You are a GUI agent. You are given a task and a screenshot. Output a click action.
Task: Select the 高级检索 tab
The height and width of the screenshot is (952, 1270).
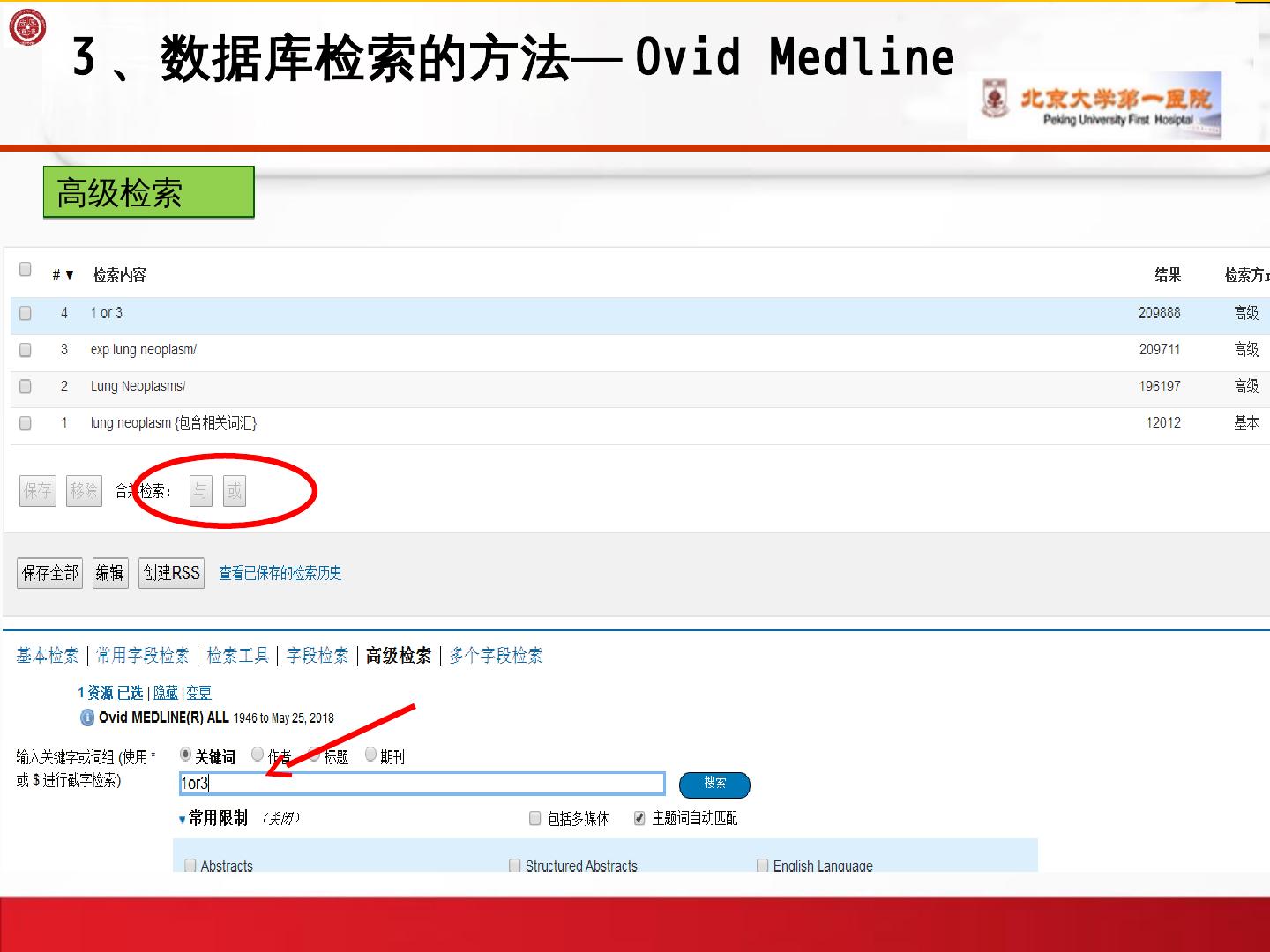(x=399, y=656)
